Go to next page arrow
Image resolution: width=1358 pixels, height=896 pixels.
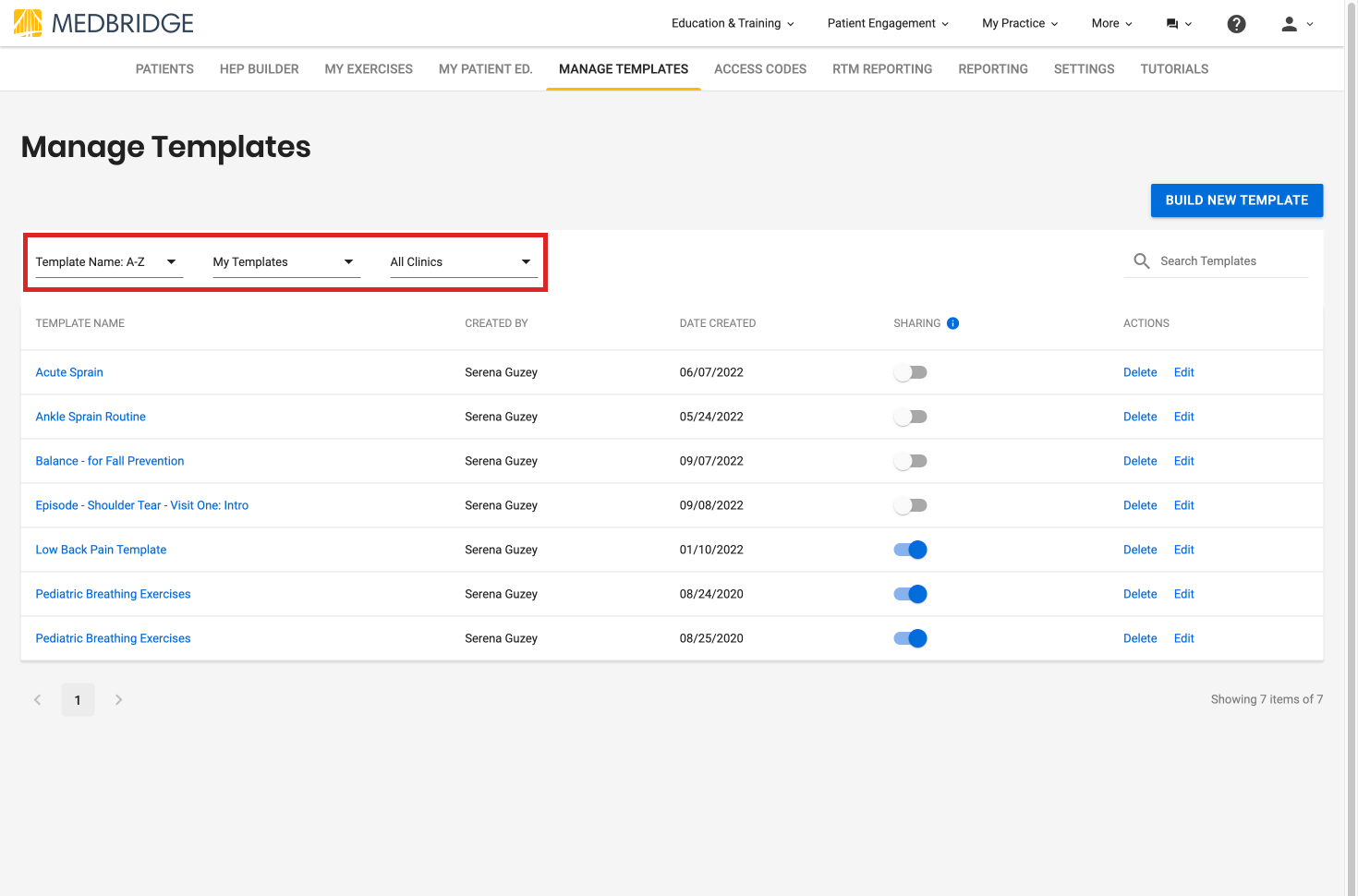click(118, 699)
